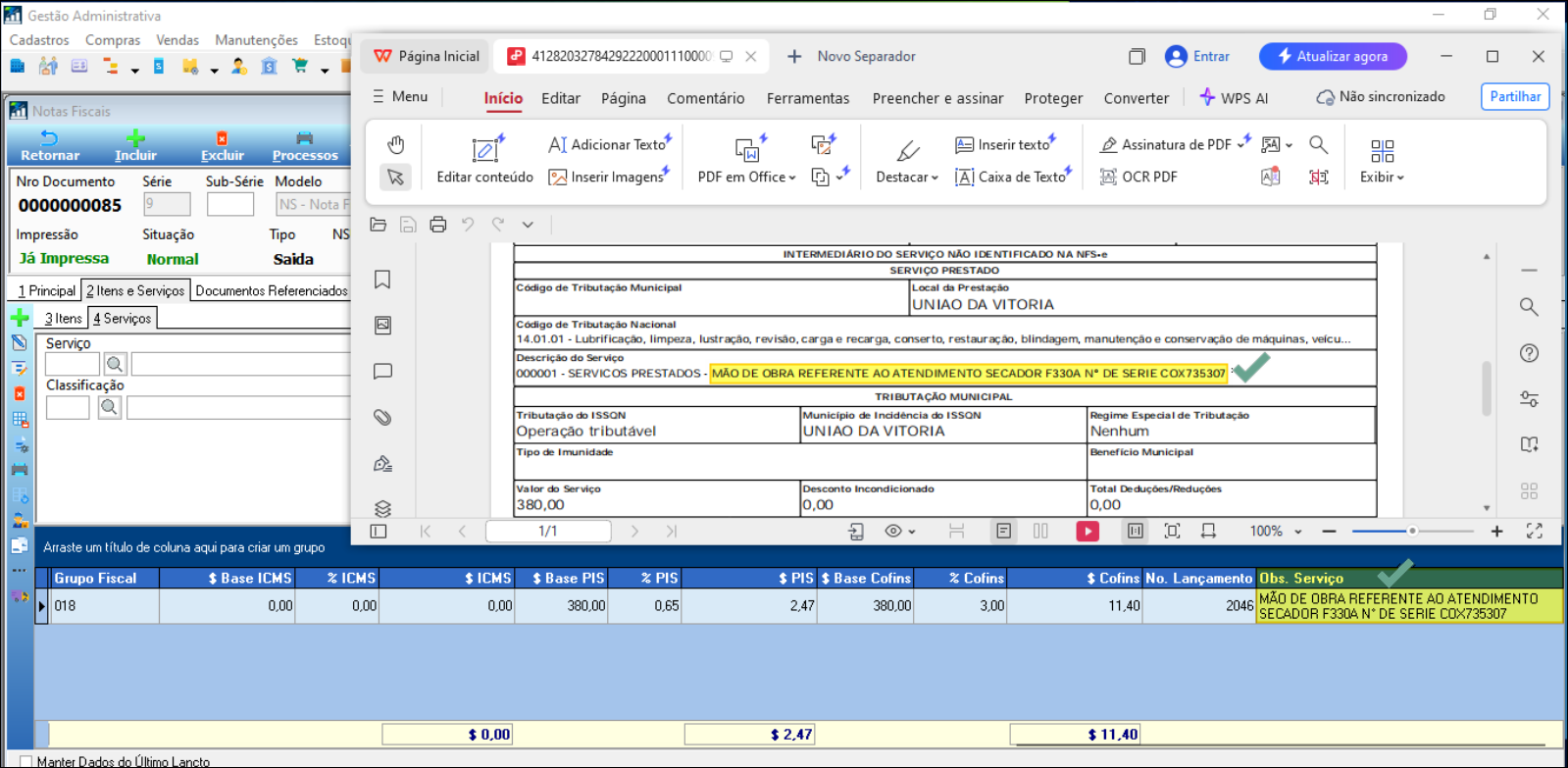Viewport: 1568px width, 768px height.
Task: Click the zoom slider handle
Action: pos(1412,531)
